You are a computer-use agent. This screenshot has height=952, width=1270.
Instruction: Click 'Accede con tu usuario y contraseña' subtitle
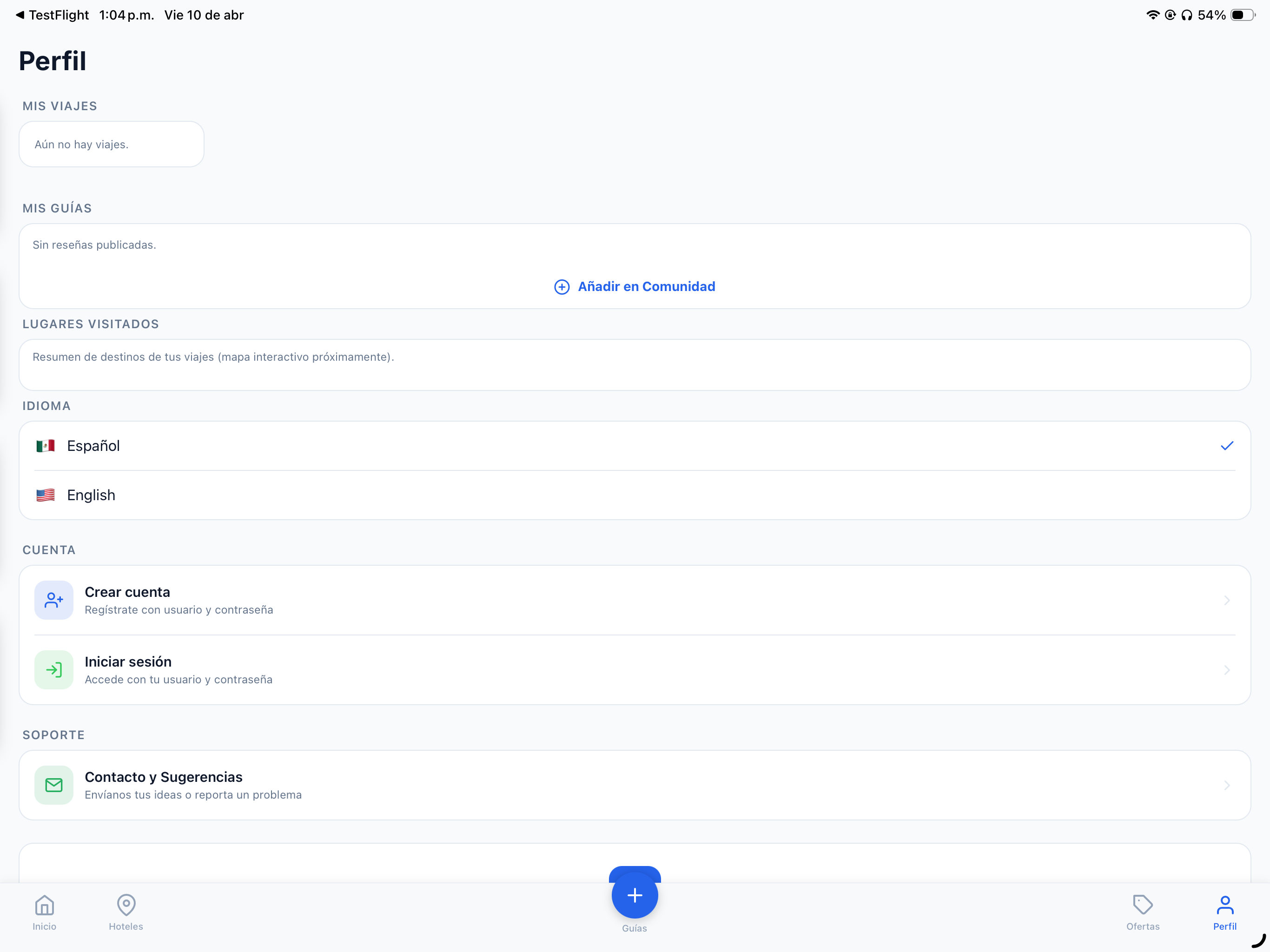(x=179, y=679)
